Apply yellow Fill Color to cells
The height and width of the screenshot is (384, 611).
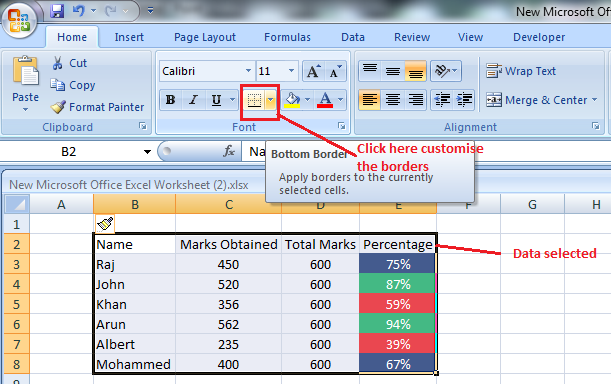293,100
